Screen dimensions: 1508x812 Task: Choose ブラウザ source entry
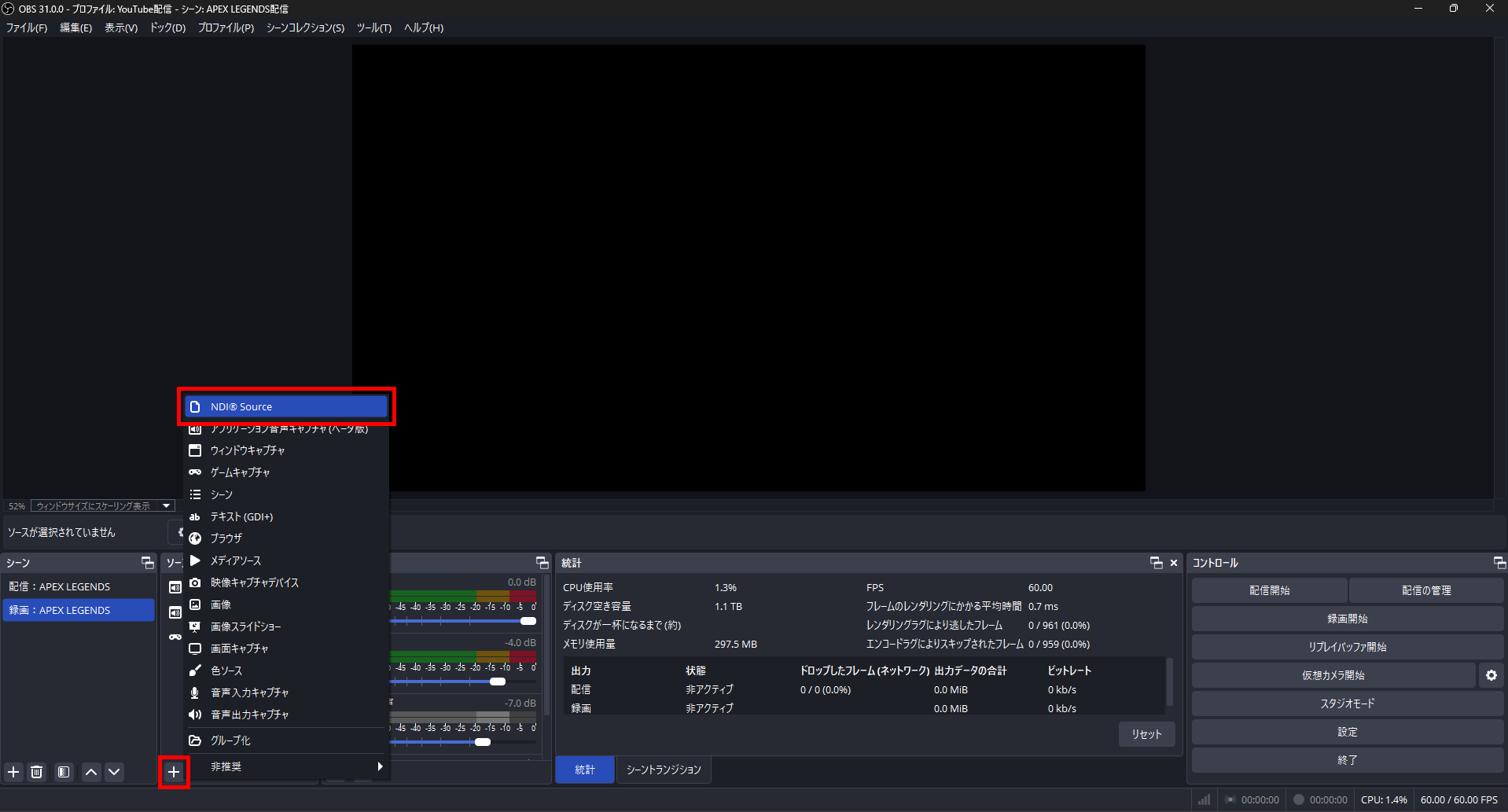coord(286,538)
